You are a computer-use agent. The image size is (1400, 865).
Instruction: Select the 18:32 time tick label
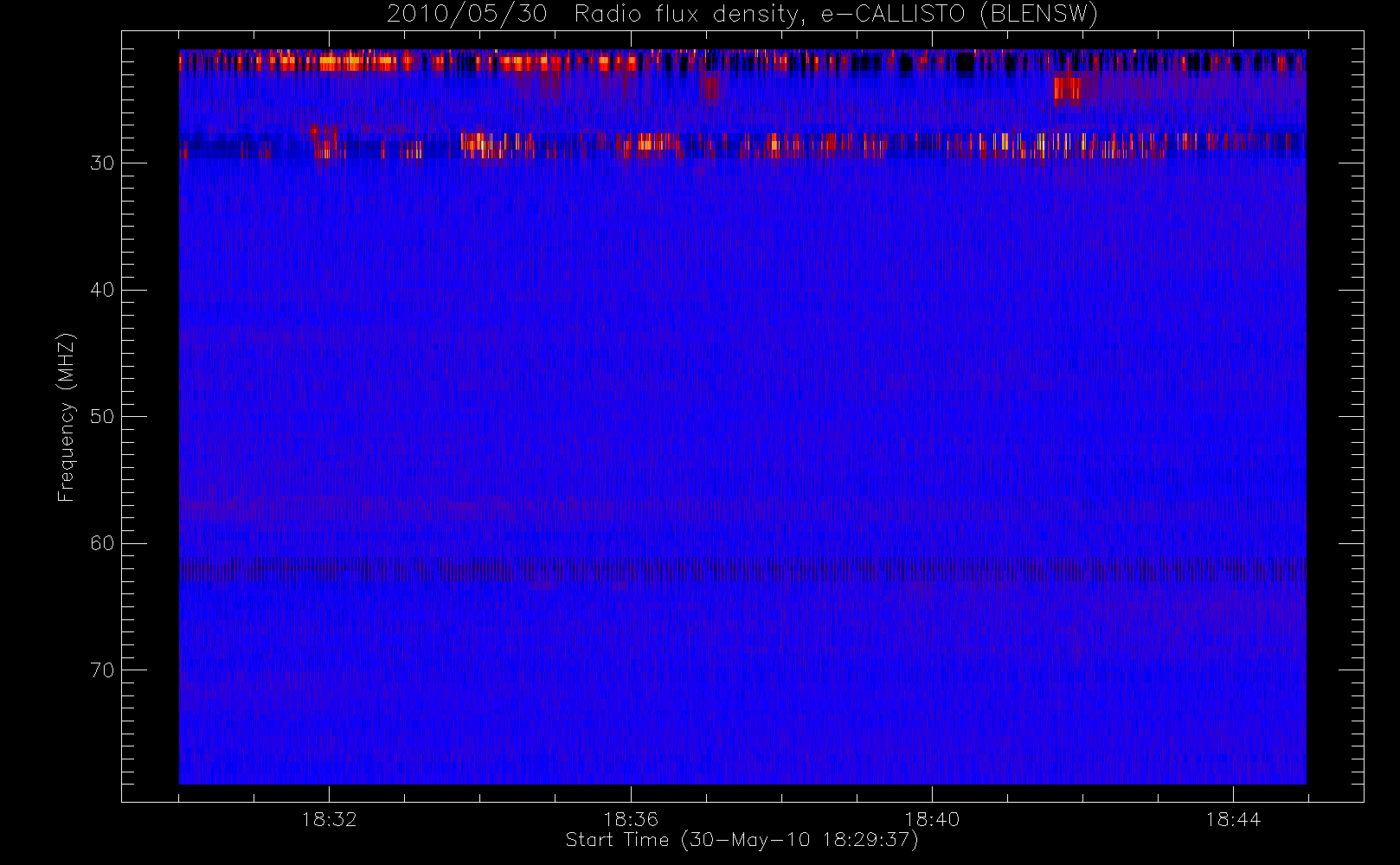pyautogui.click(x=329, y=819)
